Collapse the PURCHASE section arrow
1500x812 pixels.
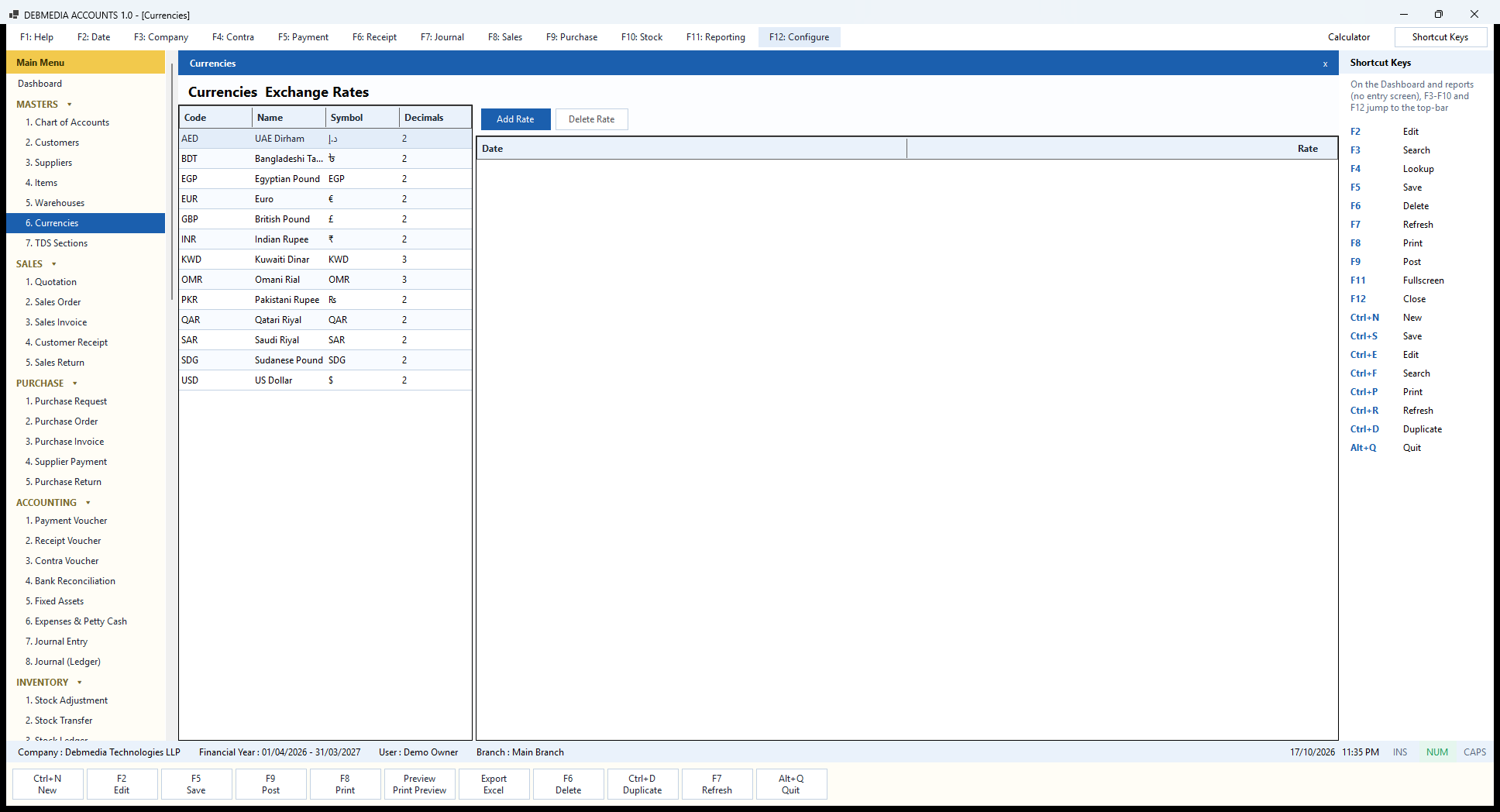pos(75,384)
